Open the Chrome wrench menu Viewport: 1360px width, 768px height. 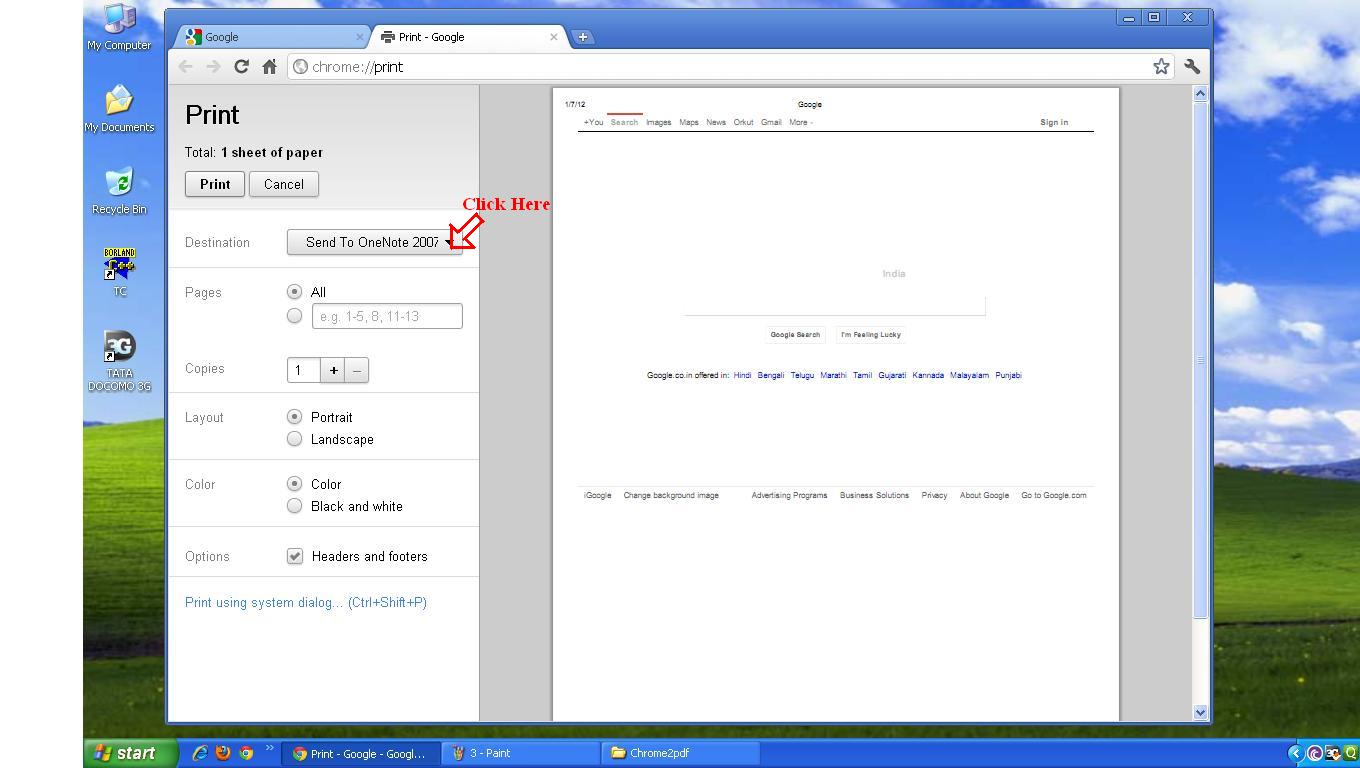1192,66
